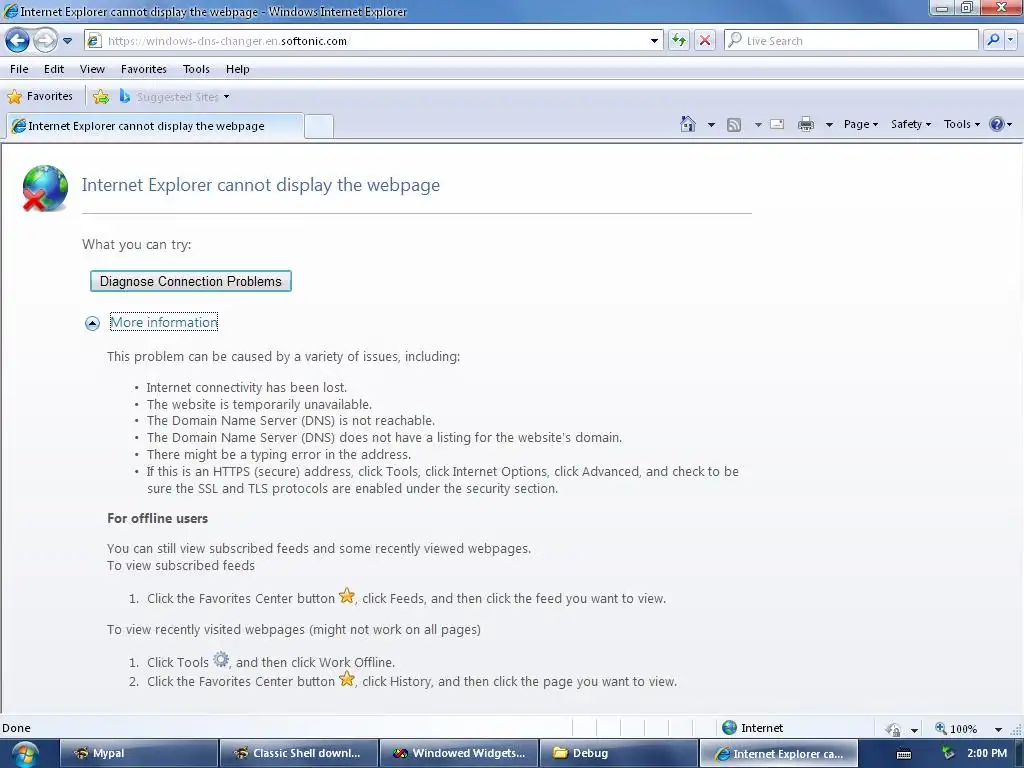Open the search provider dropdown
This screenshot has width=1024, height=768.
tap(1011, 40)
